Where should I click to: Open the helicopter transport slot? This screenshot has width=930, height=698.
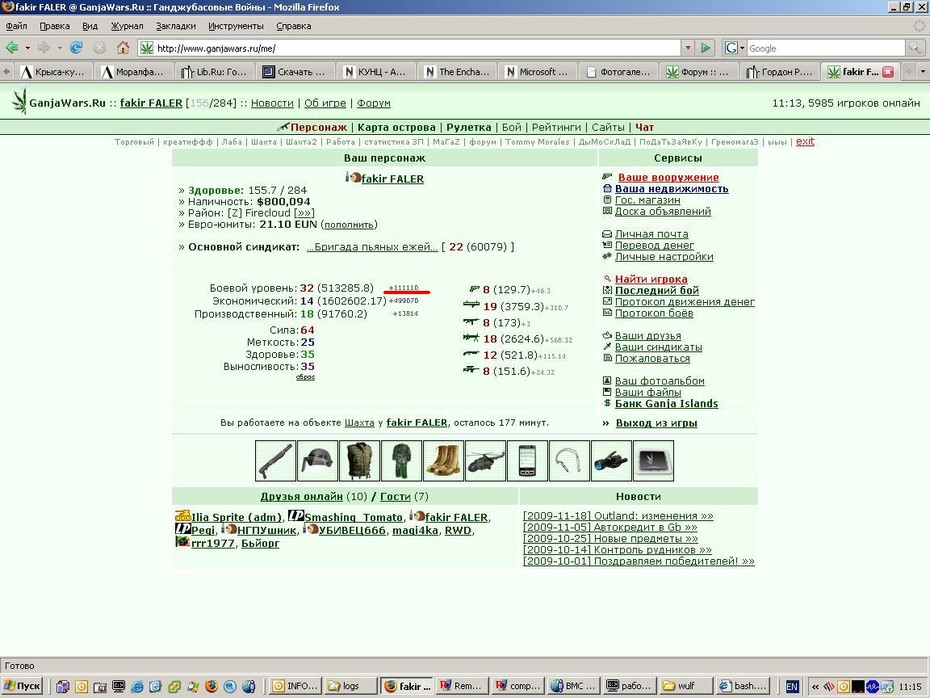point(485,460)
